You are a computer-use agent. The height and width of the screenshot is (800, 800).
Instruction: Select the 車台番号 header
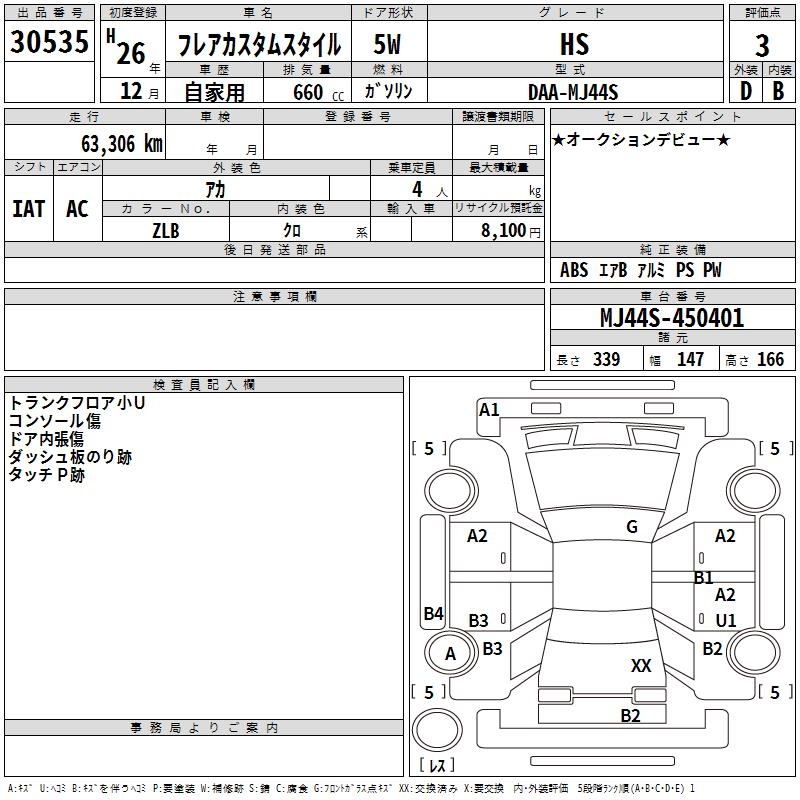672,296
